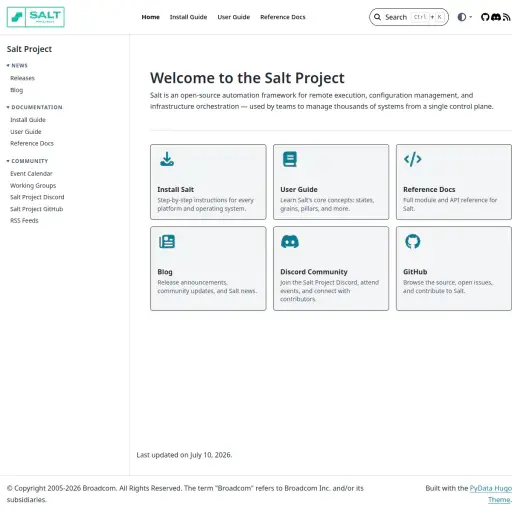Open the GitHub icon in header
Viewport: 512px width, 512px height.
click(x=485, y=17)
